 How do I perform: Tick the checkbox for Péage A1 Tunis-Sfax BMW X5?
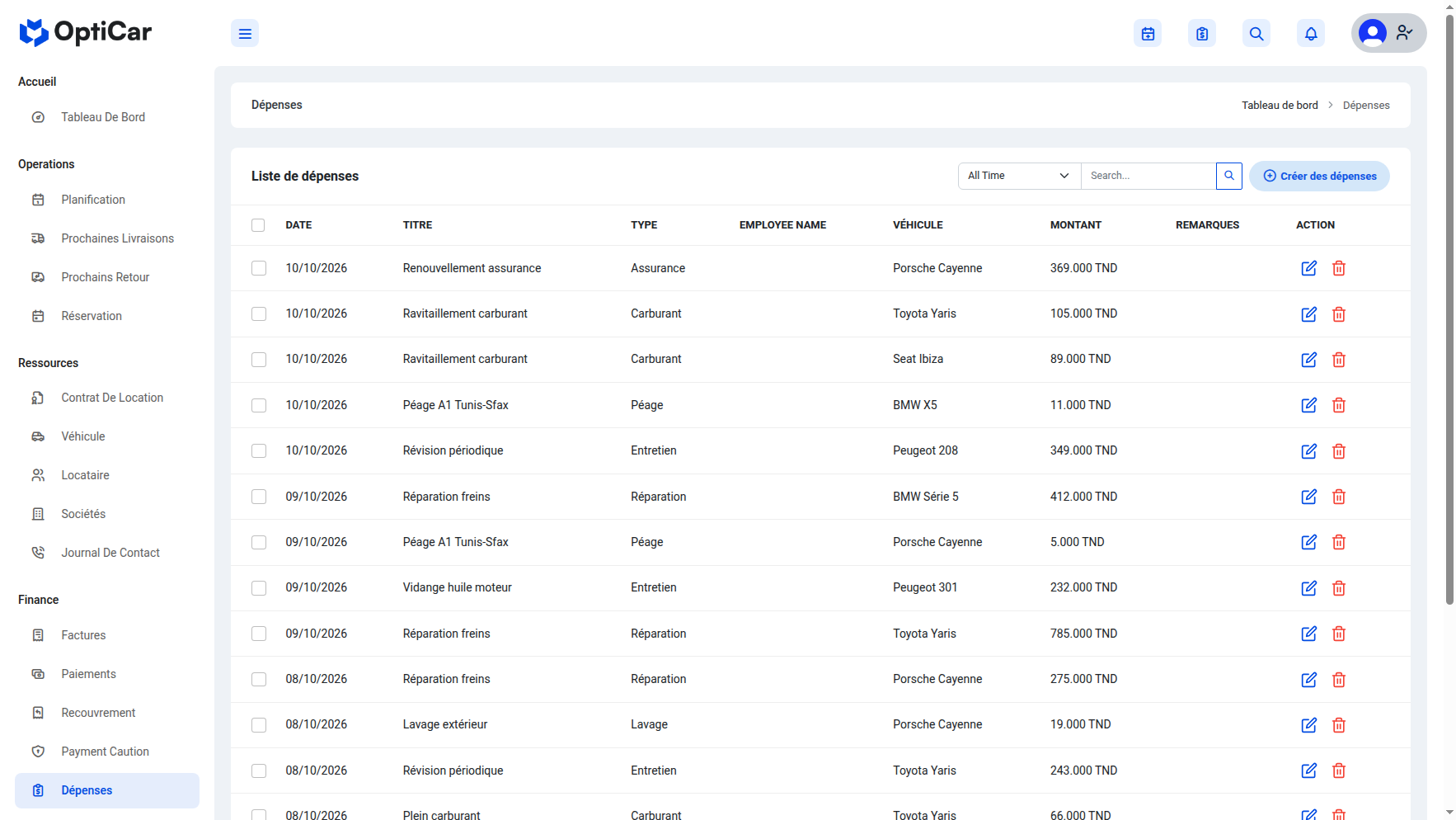tap(259, 405)
